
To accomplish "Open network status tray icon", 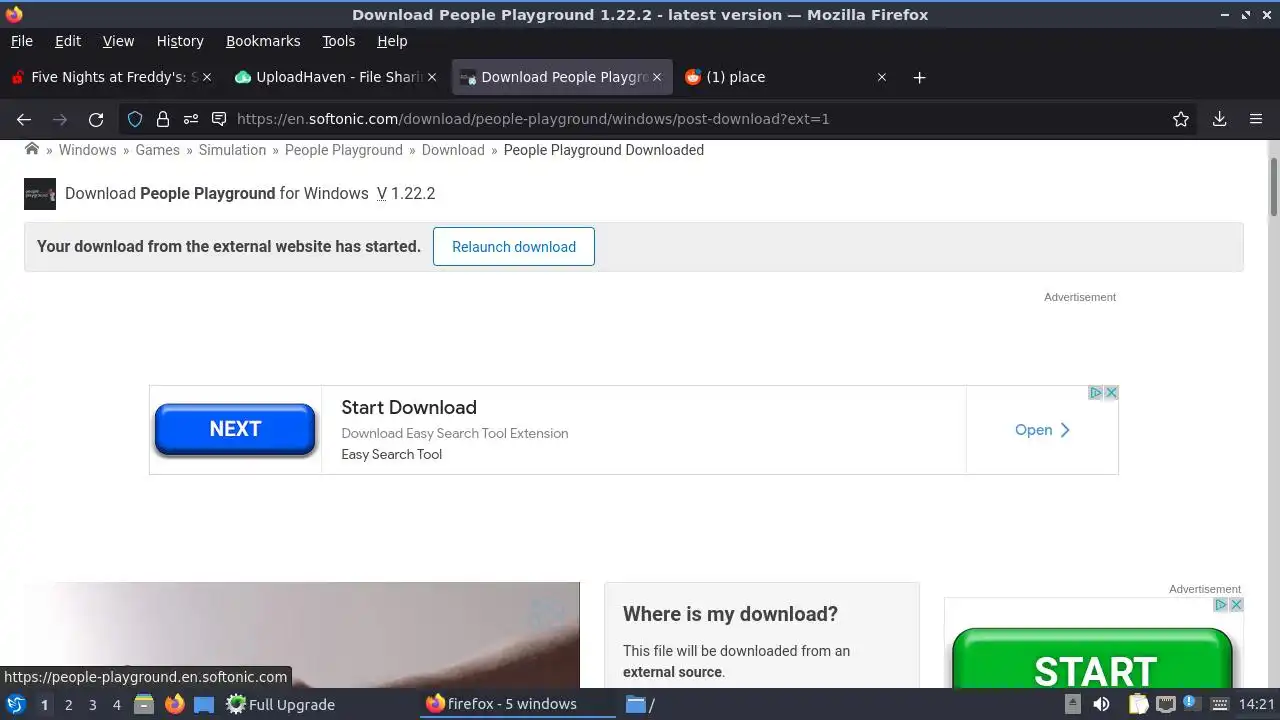I will coord(1165,704).
